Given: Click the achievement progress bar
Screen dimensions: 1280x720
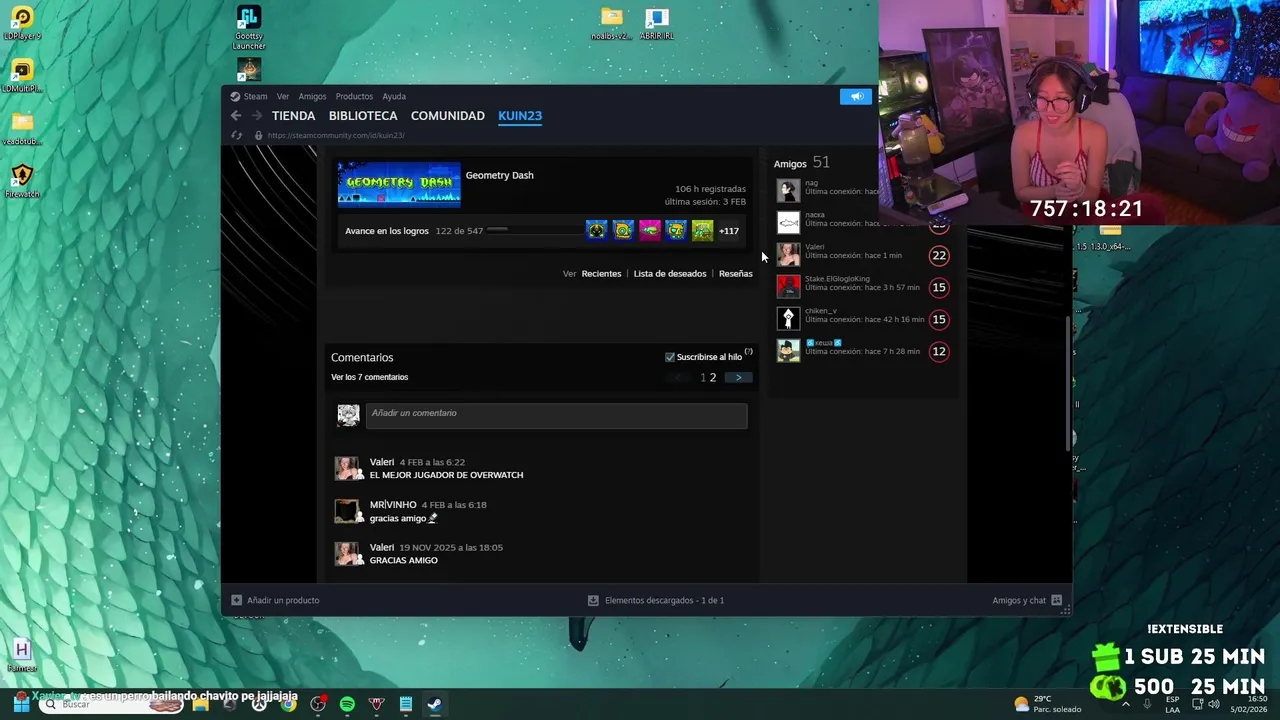Looking at the screenshot, I should [535, 231].
